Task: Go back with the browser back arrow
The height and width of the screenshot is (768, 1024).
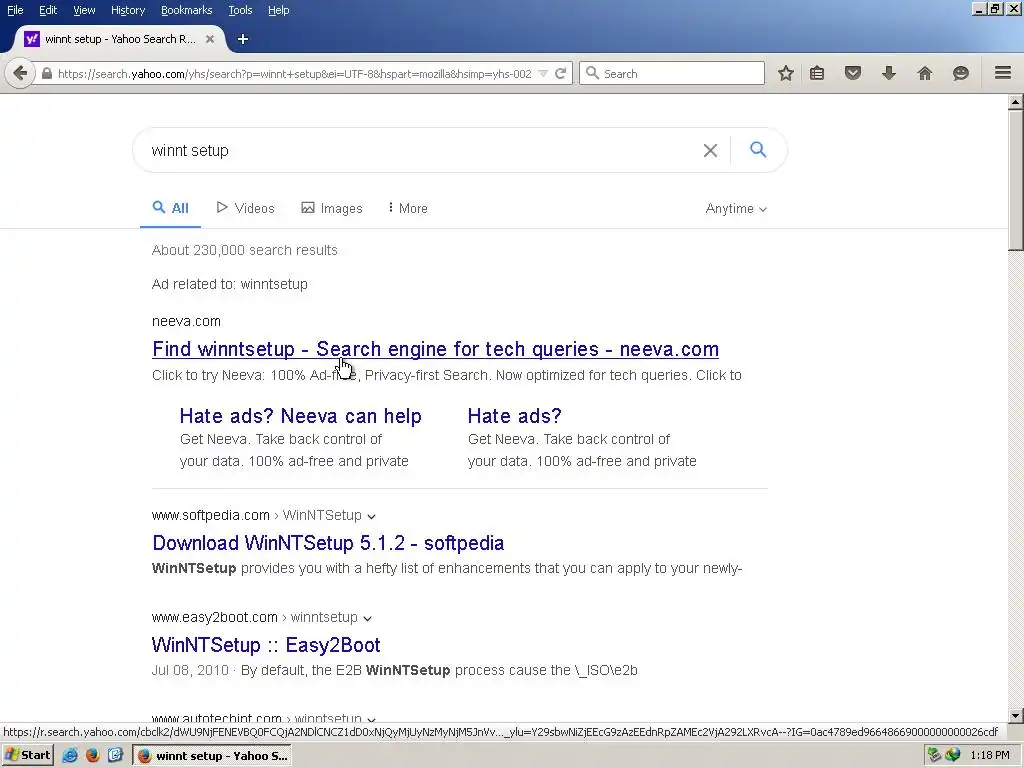Action: [x=20, y=73]
